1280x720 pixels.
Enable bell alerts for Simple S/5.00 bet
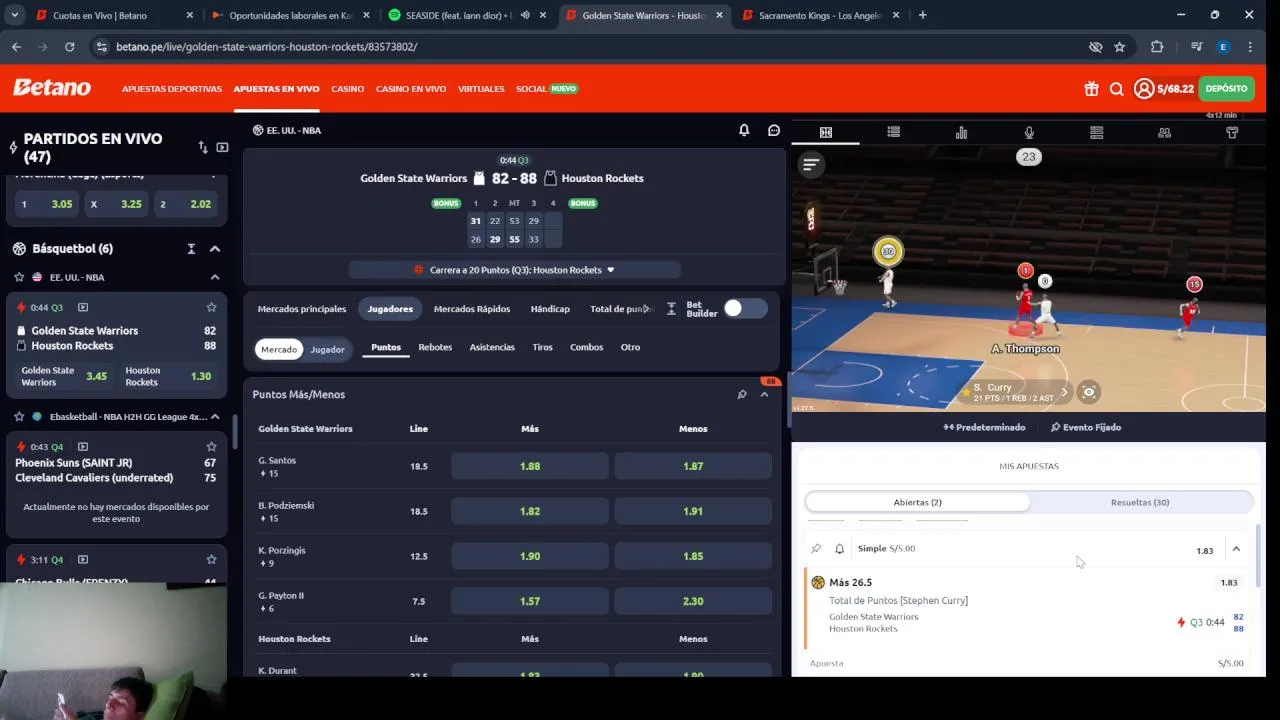839,549
